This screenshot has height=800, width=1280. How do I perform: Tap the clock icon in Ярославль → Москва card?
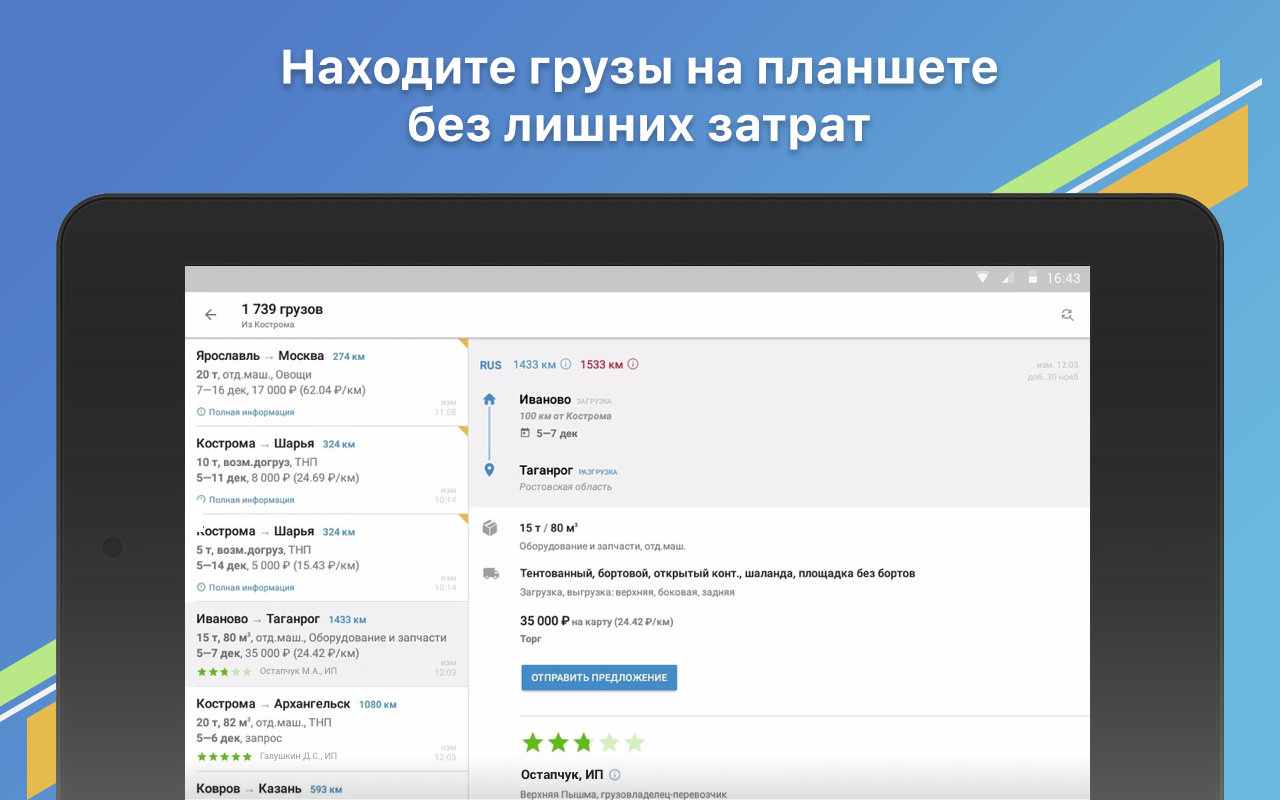(201, 412)
